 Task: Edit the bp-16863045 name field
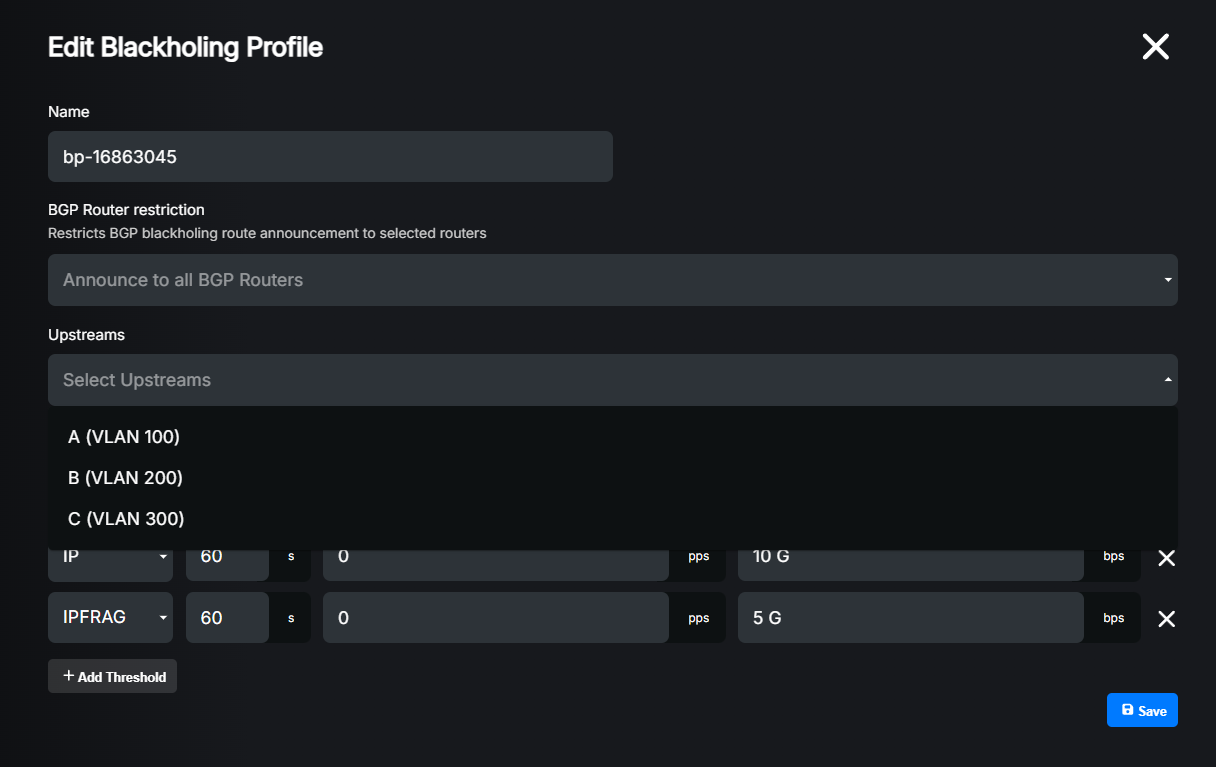pyautogui.click(x=330, y=156)
